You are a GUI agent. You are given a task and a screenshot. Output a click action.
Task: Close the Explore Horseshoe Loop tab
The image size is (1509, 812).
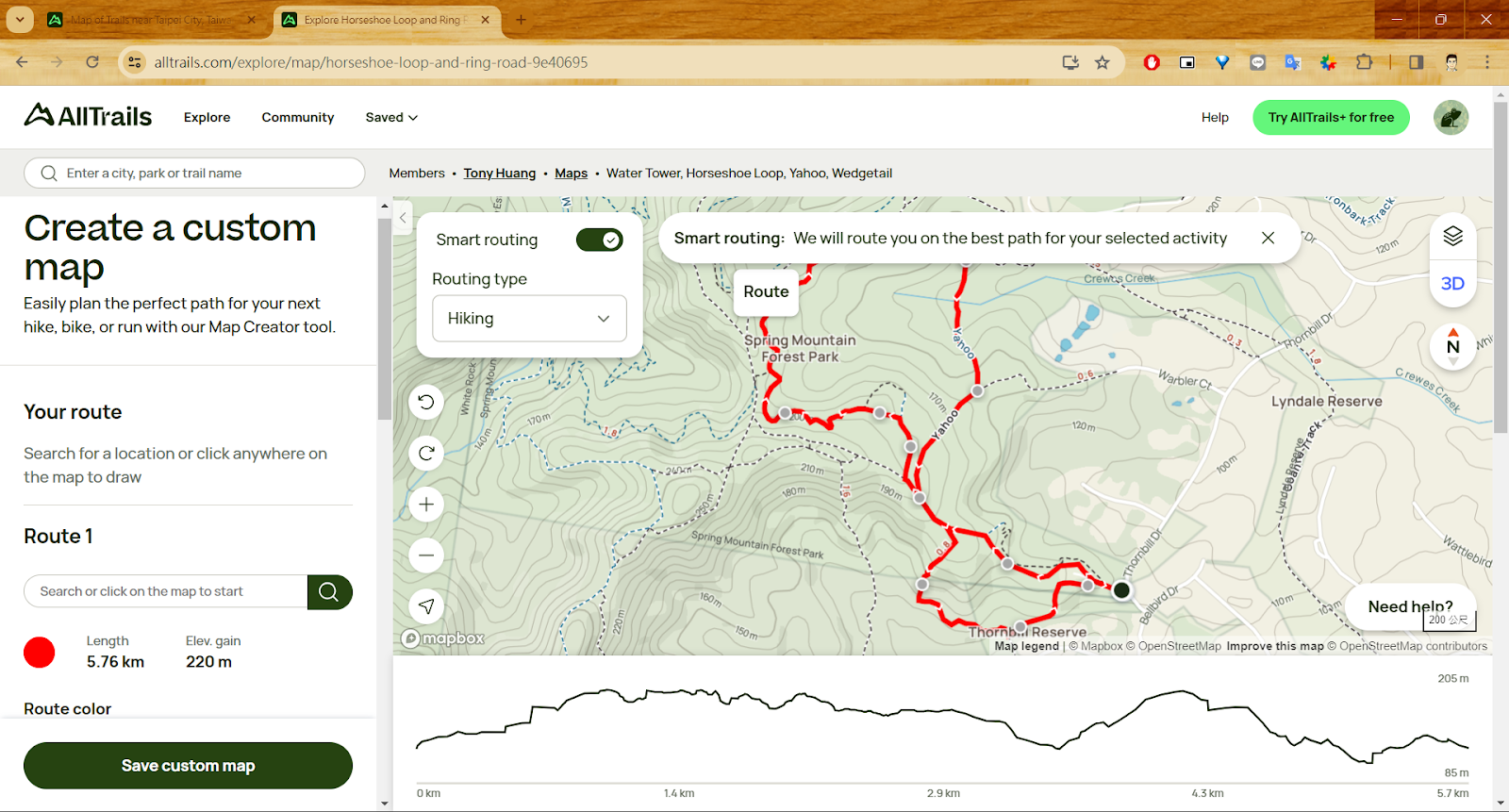(485, 20)
